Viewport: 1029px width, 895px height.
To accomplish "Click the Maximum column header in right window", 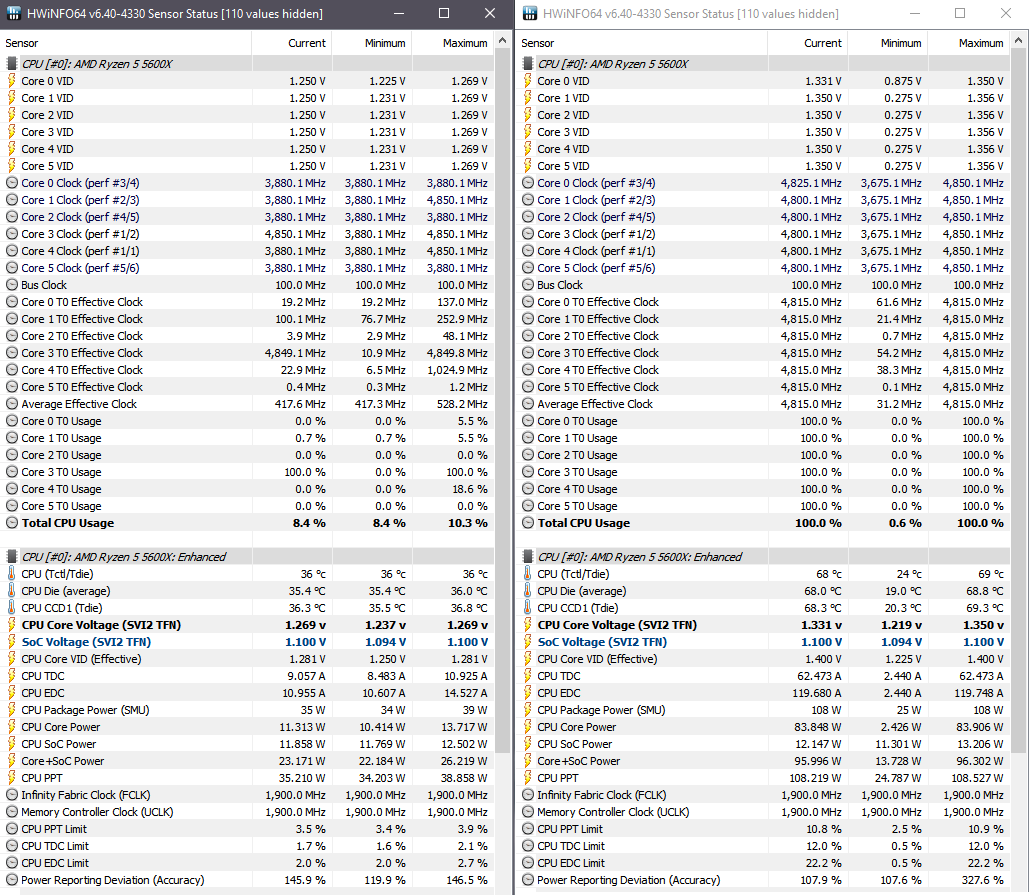I will (969, 43).
